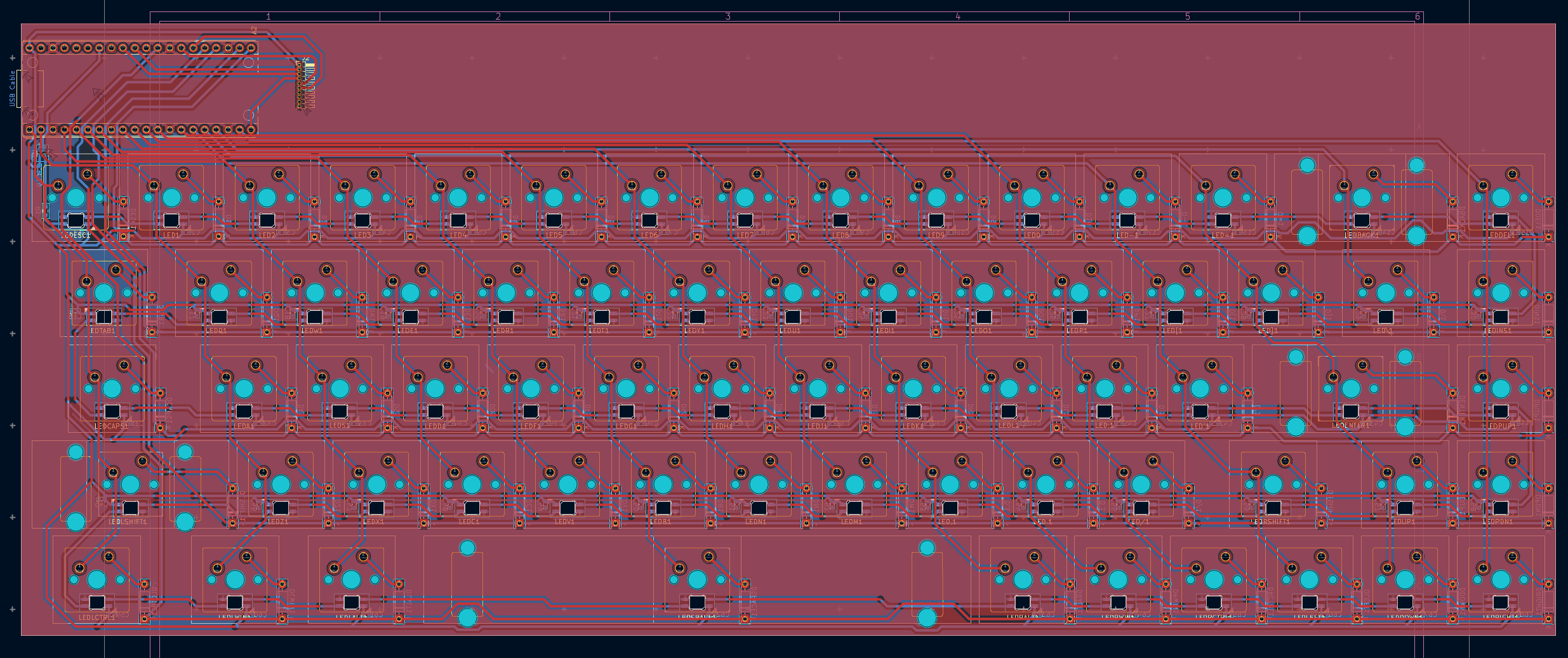Screen dimensions: 1568x658
Task: Click the LEDINS1 label
Action: (1498, 331)
